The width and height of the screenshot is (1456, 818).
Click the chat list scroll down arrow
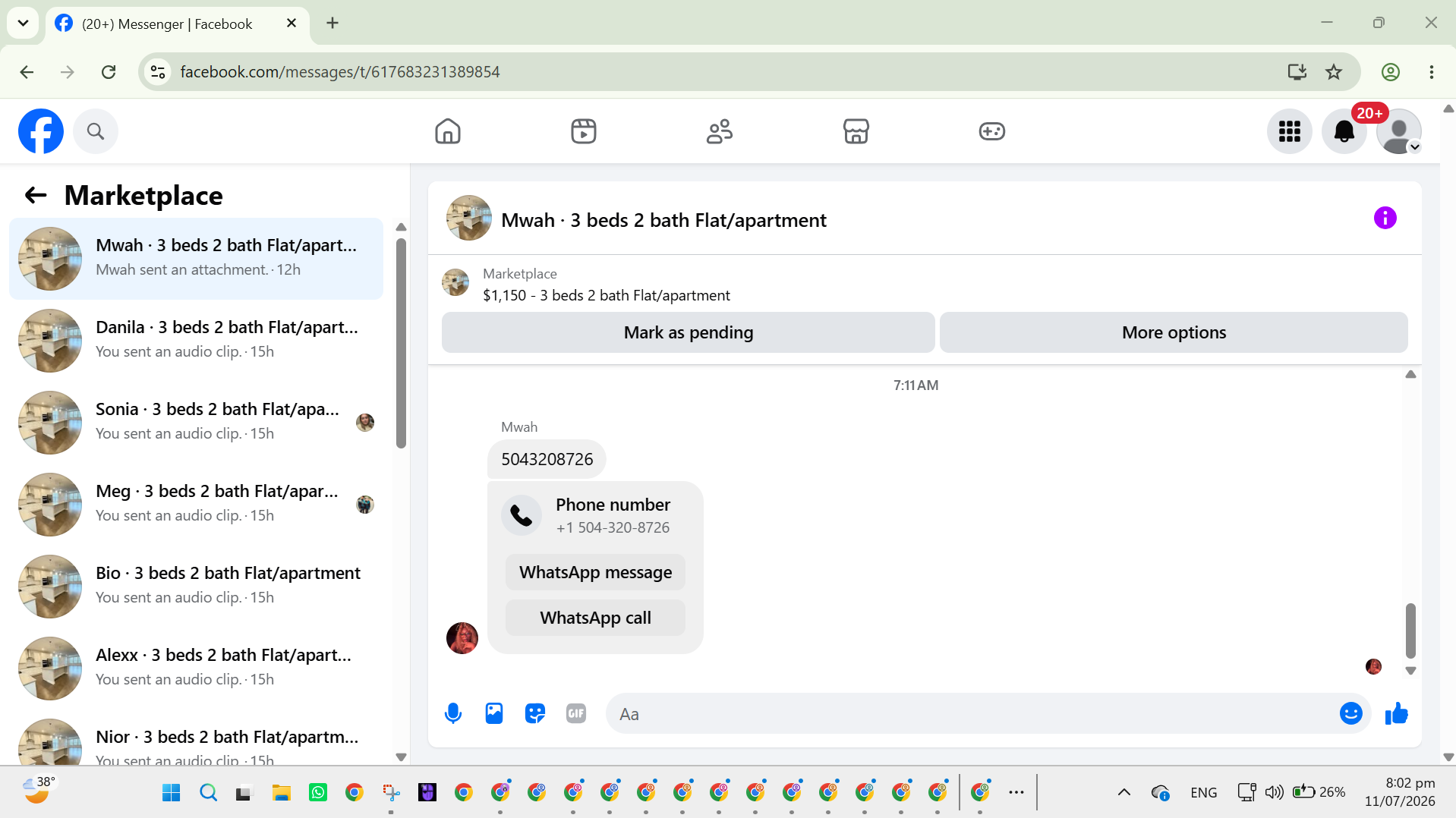tap(402, 757)
